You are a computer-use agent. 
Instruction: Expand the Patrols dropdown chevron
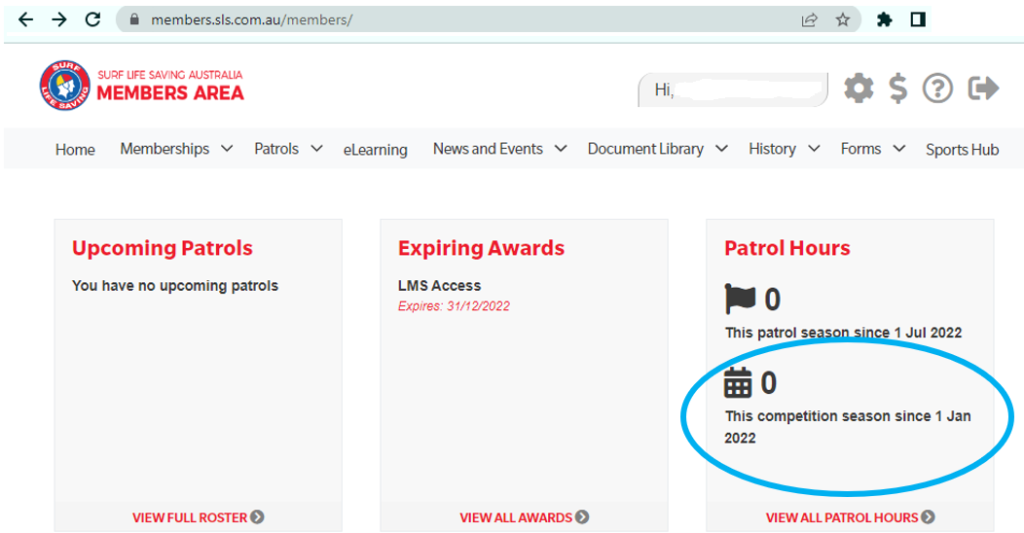tap(316, 149)
